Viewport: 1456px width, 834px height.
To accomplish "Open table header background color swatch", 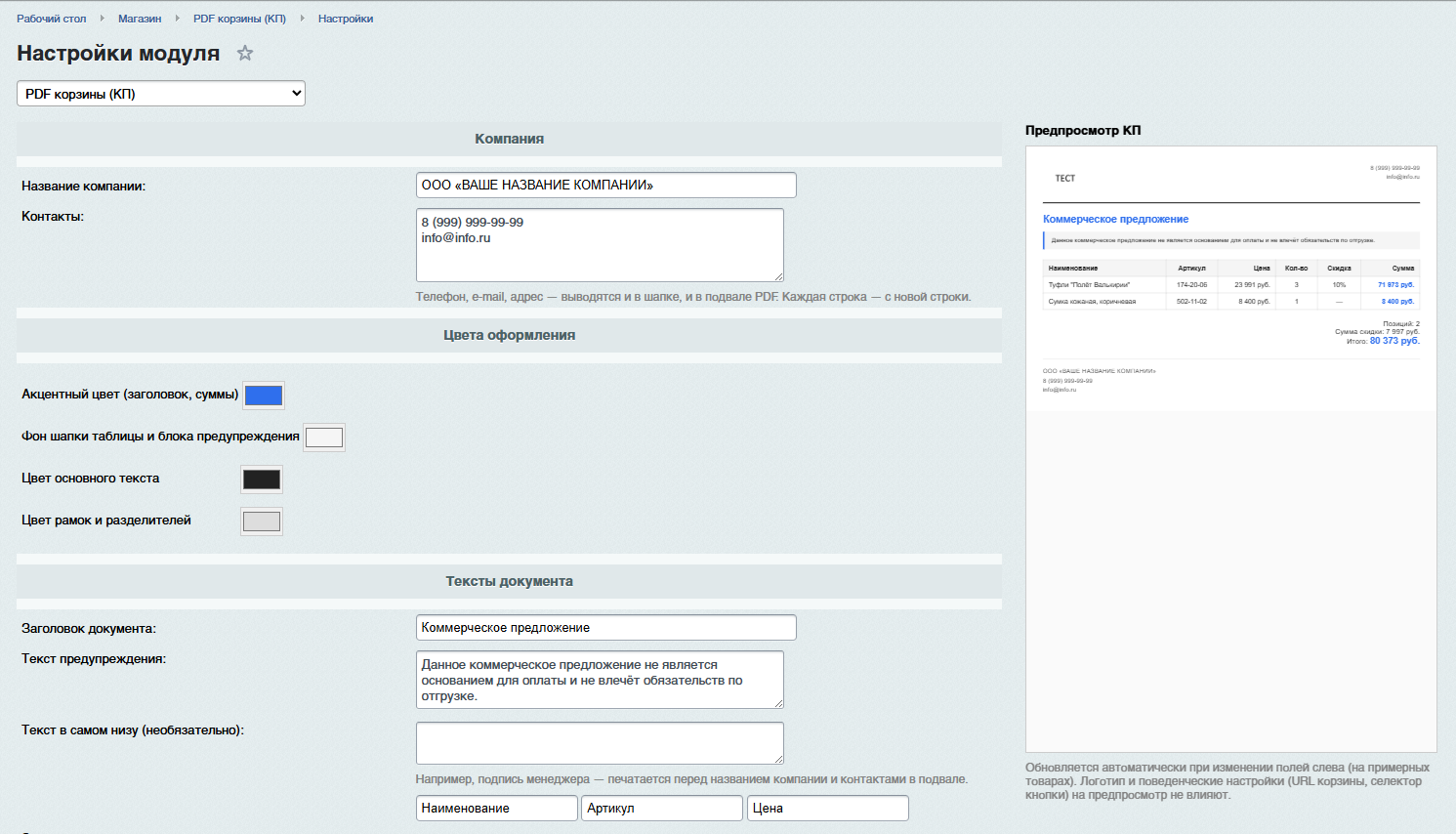I will pos(324,437).
